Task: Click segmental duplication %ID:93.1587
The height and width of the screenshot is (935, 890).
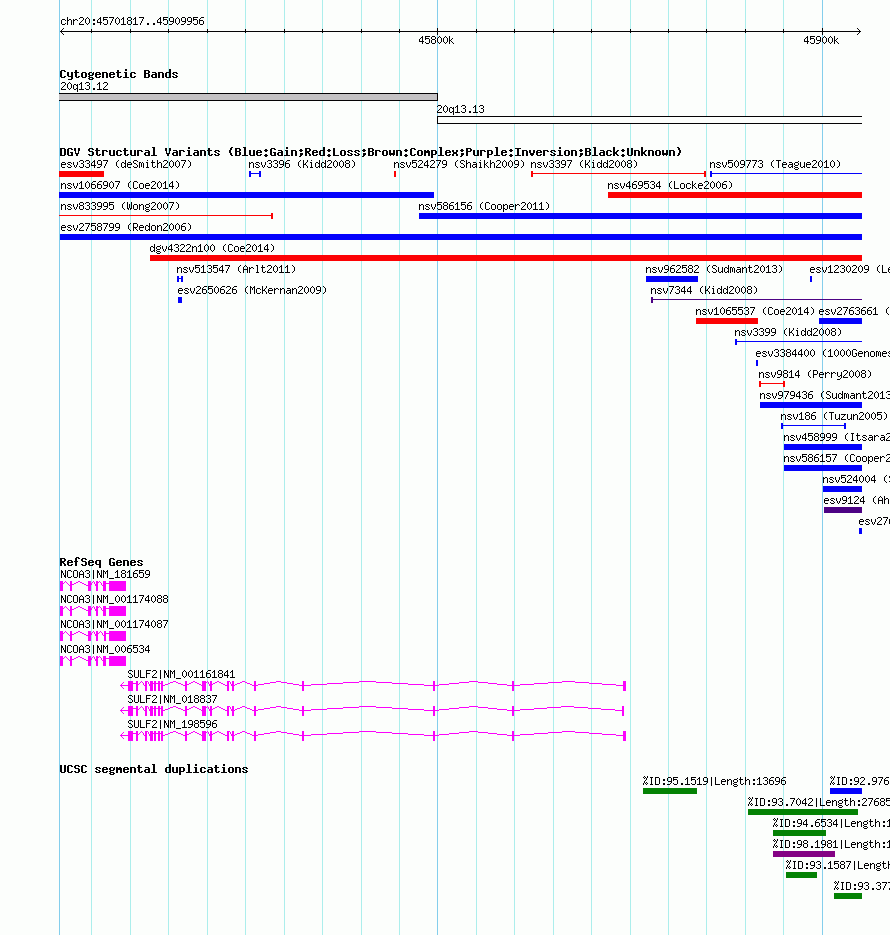Action: coord(801,875)
